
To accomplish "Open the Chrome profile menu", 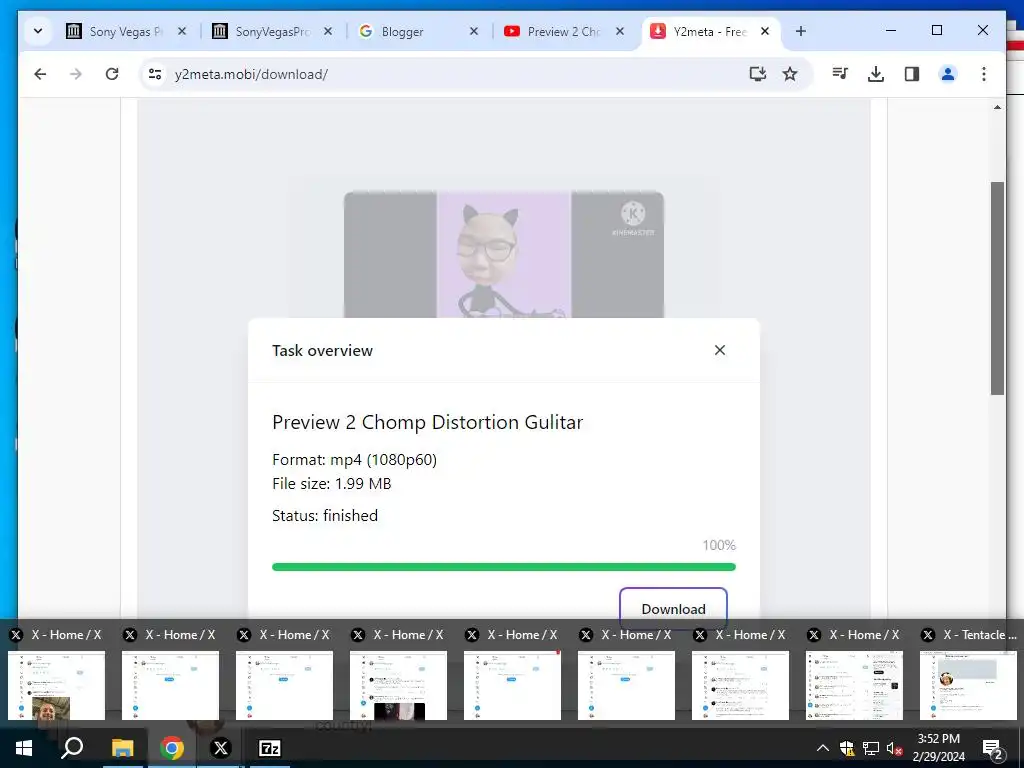I will pos(948,74).
